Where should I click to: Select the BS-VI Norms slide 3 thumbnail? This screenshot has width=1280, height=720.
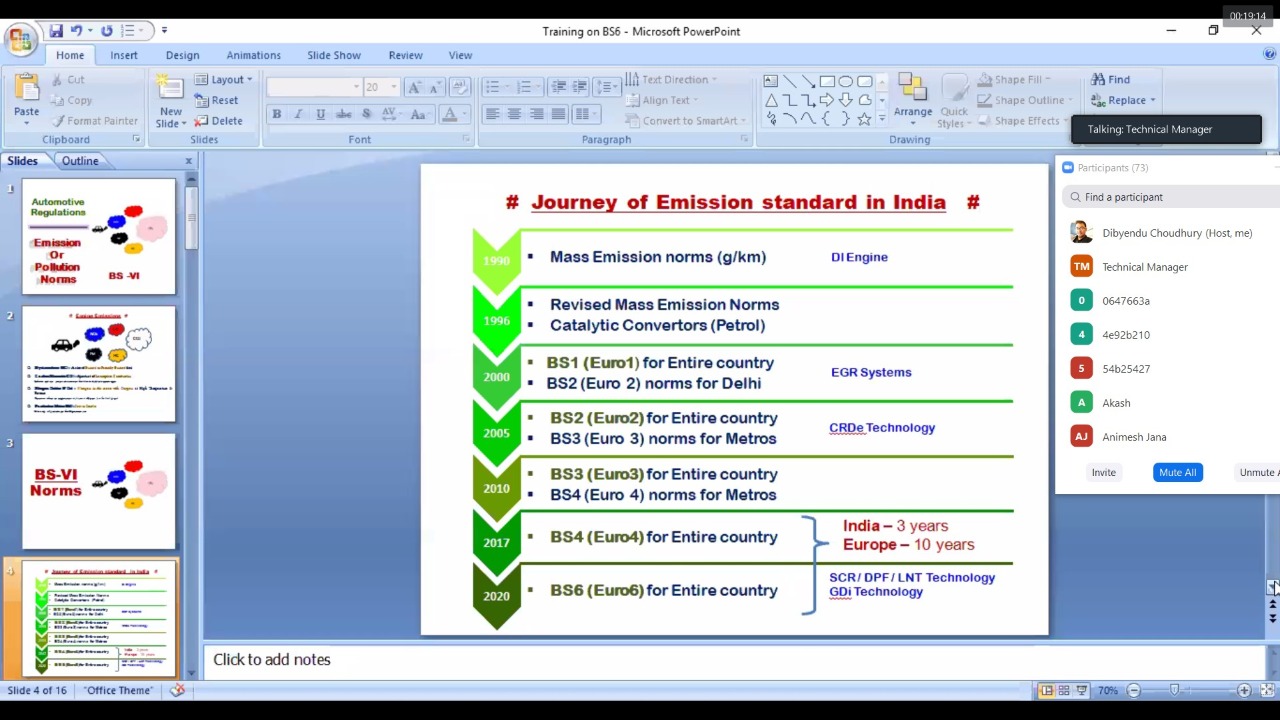pos(99,491)
